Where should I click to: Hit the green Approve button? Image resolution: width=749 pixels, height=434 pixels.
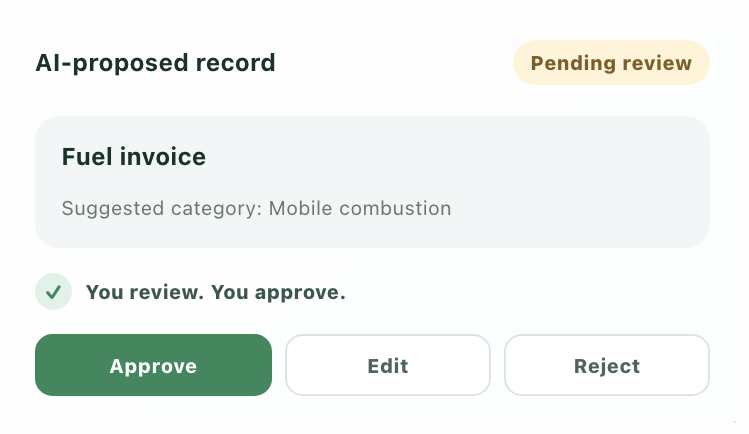(153, 365)
